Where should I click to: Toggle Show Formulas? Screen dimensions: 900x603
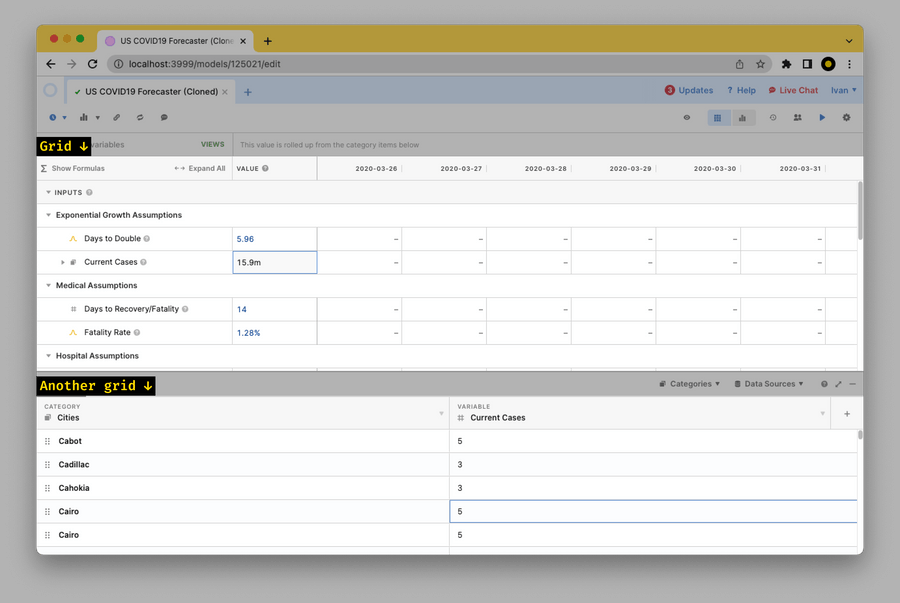coord(73,169)
